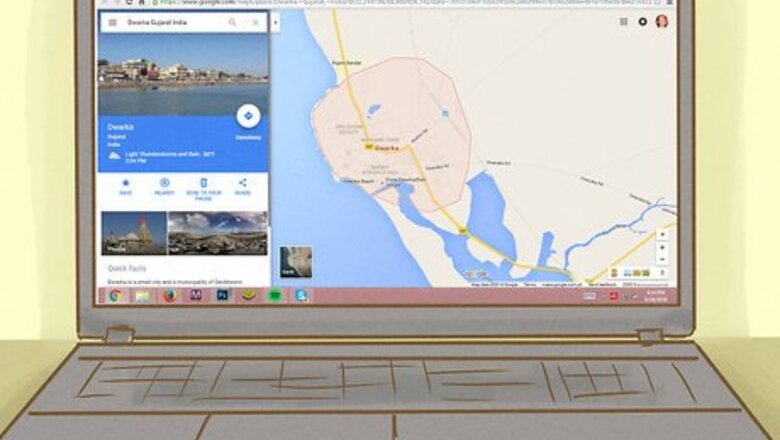Switch to Earth satellite view thumbnail
The width and height of the screenshot is (780, 440).
pos(296,262)
